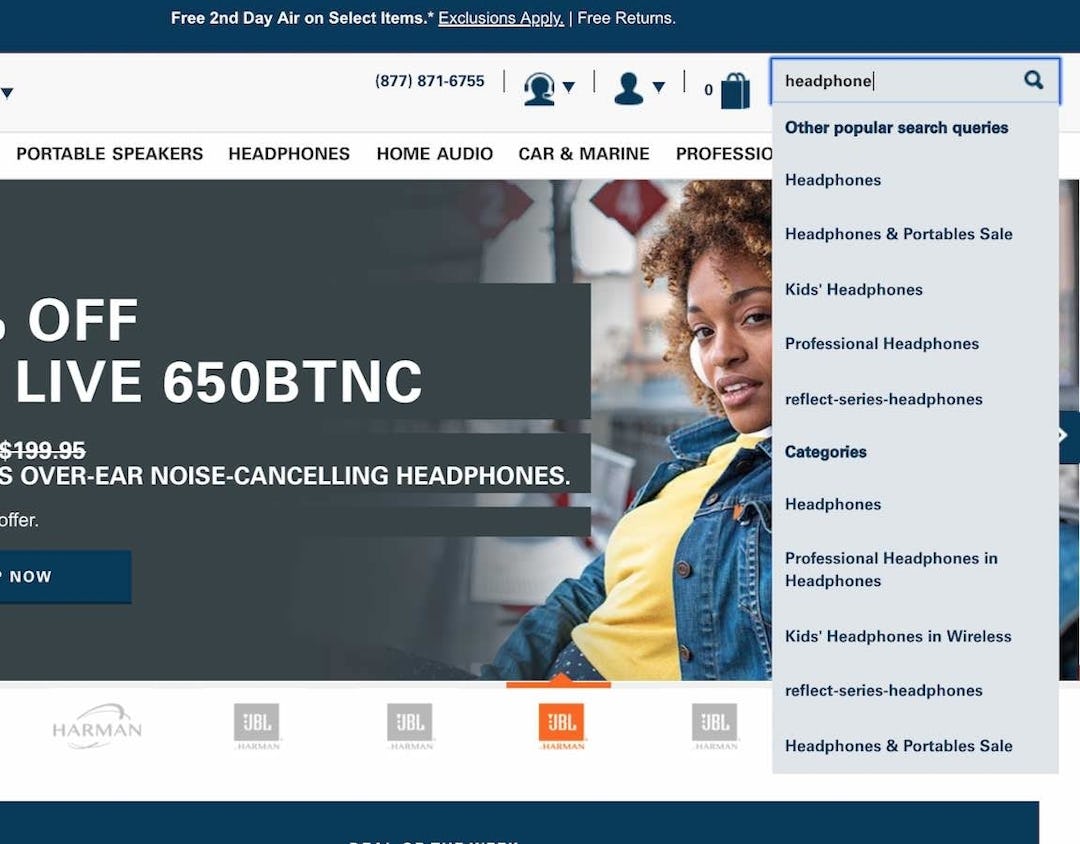
Task: Open the Exclusions Apply link
Action: [x=501, y=18]
